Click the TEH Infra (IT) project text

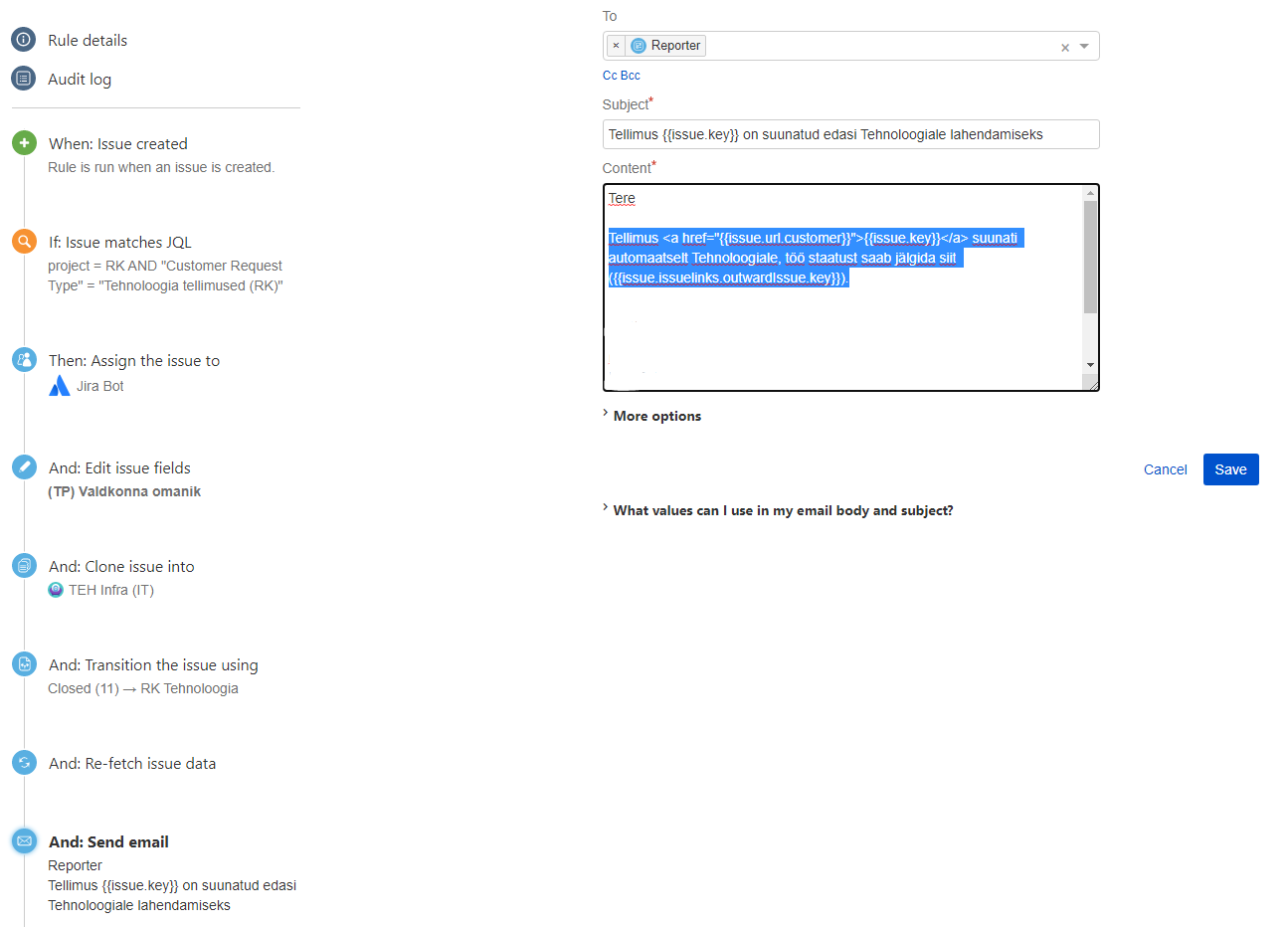point(111,590)
